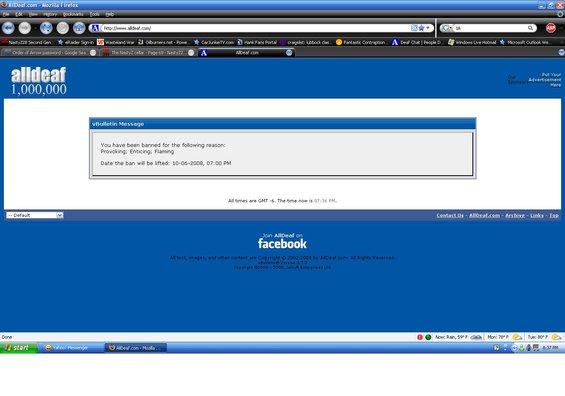The height and width of the screenshot is (396, 565).
Task: Expand the Google search engine selector
Action: (447, 28)
